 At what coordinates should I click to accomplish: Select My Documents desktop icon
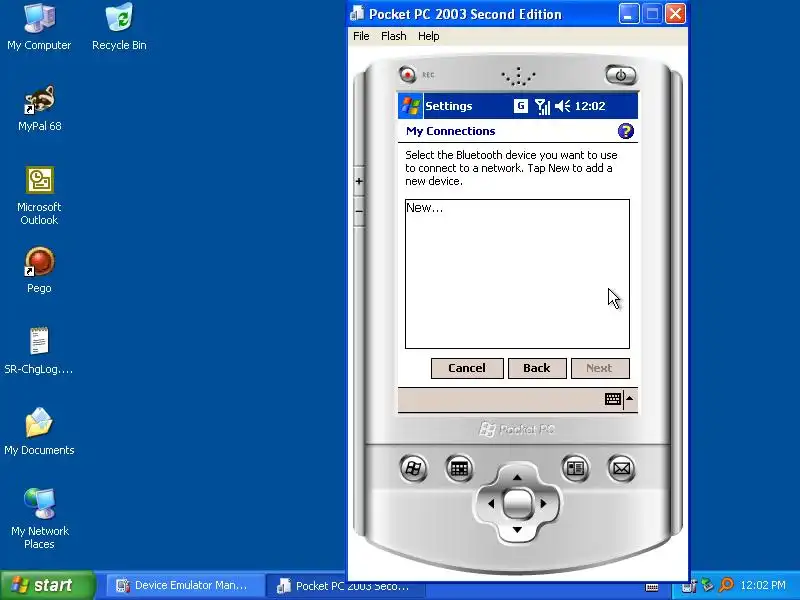click(x=39, y=432)
